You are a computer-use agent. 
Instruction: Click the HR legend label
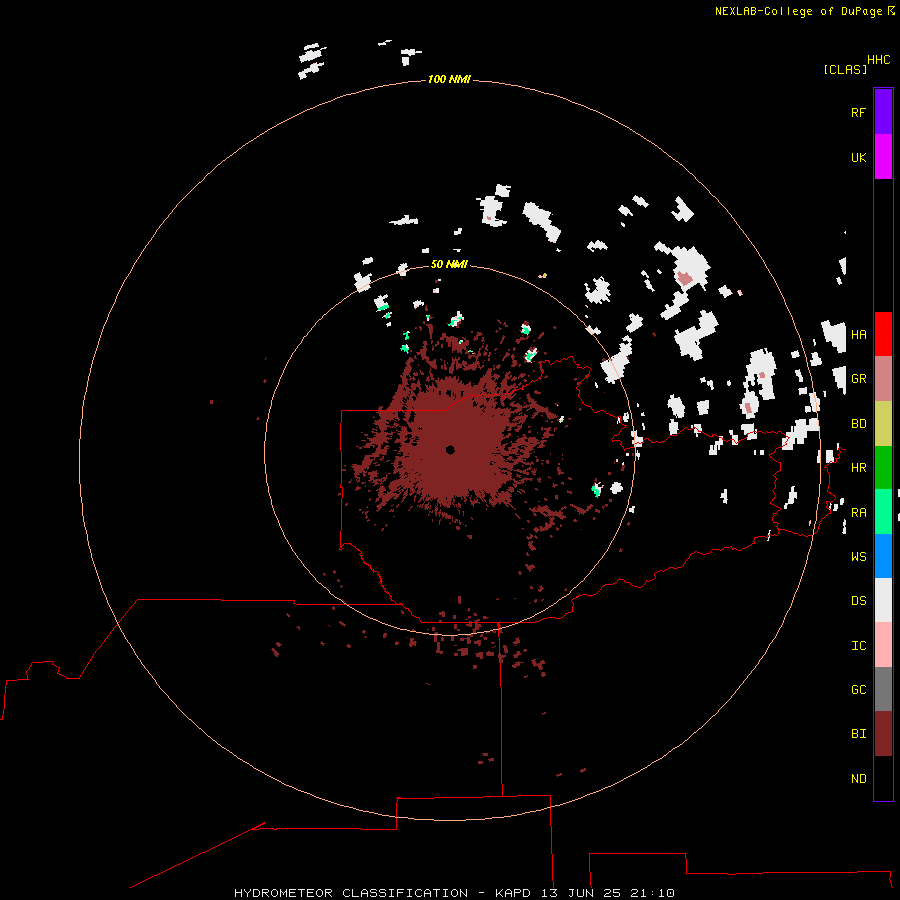point(858,468)
